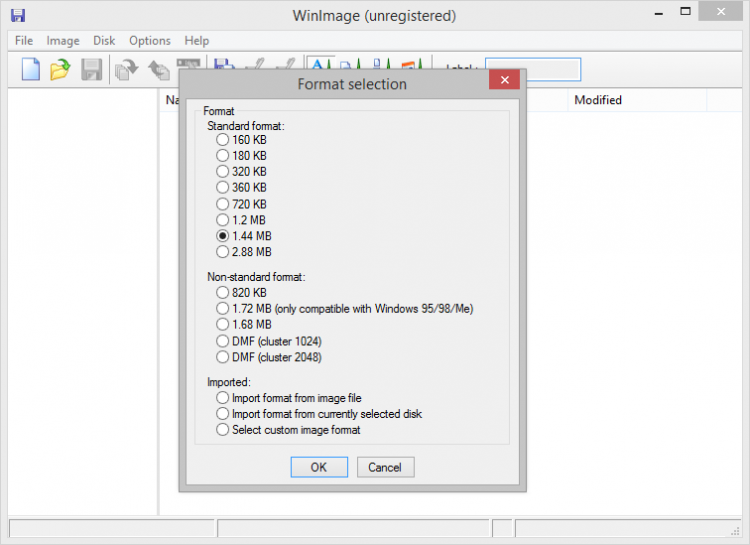The height and width of the screenshot is (545, 750).
Task: Choose the 360 KB format option
Action: pyautogui.click(x=242, y=187)
